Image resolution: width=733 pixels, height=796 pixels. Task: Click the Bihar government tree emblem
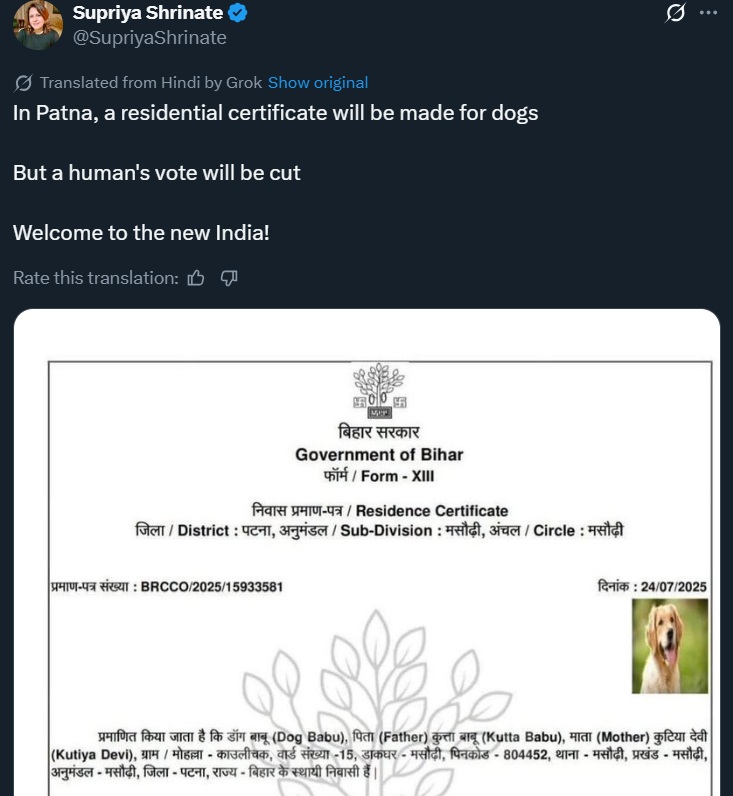pos(379,392)
